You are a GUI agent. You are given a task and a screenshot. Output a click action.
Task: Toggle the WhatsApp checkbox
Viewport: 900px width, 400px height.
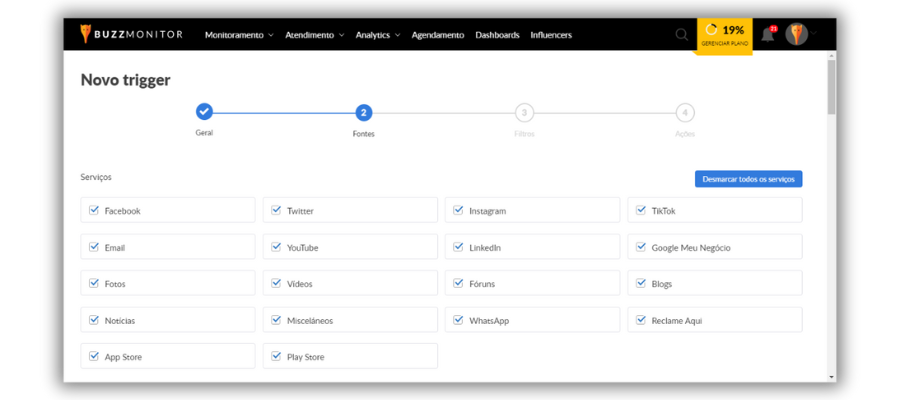coord(458,320)
